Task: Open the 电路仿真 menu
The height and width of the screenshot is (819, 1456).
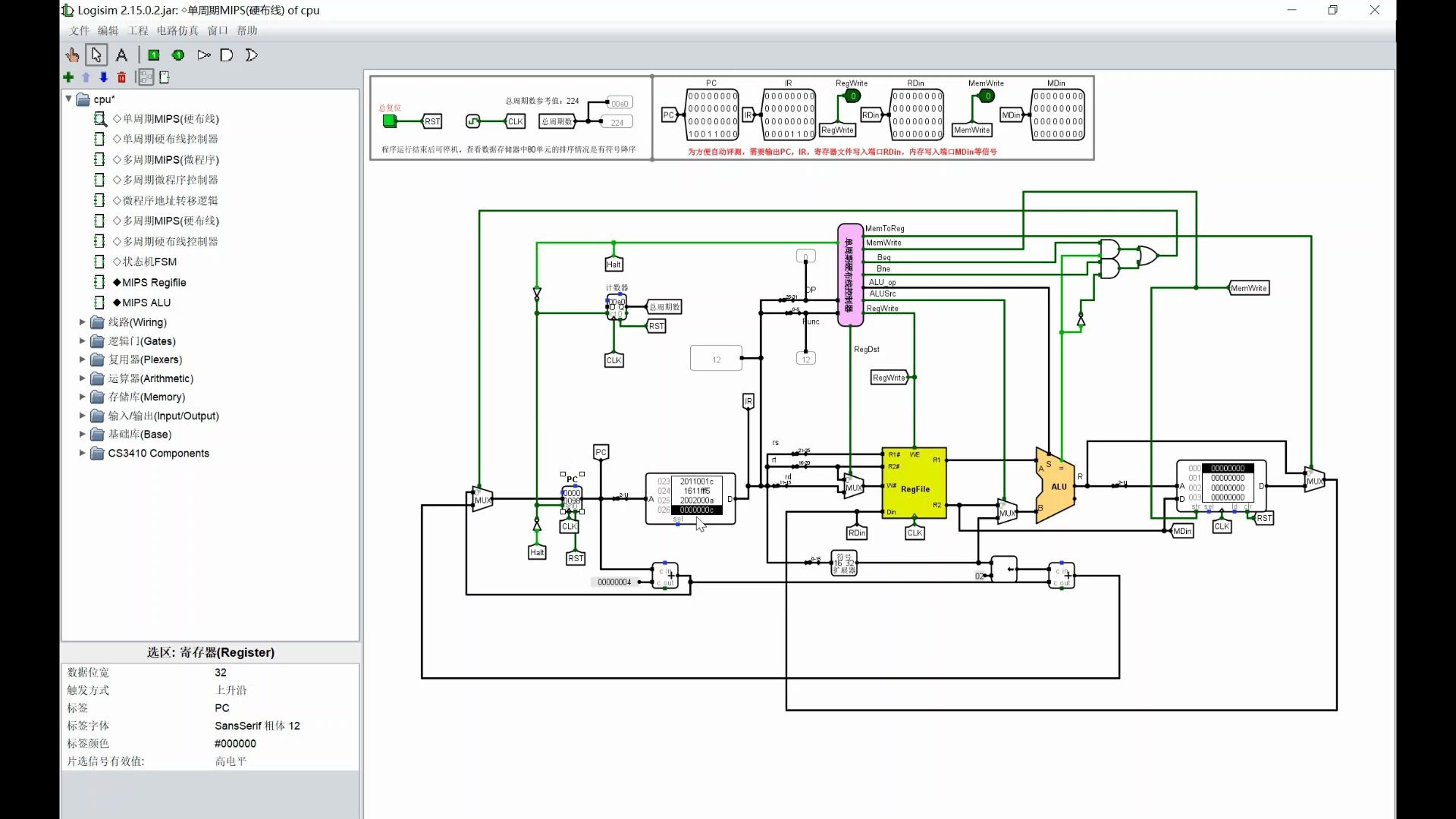Action: (x=177, y=30)
